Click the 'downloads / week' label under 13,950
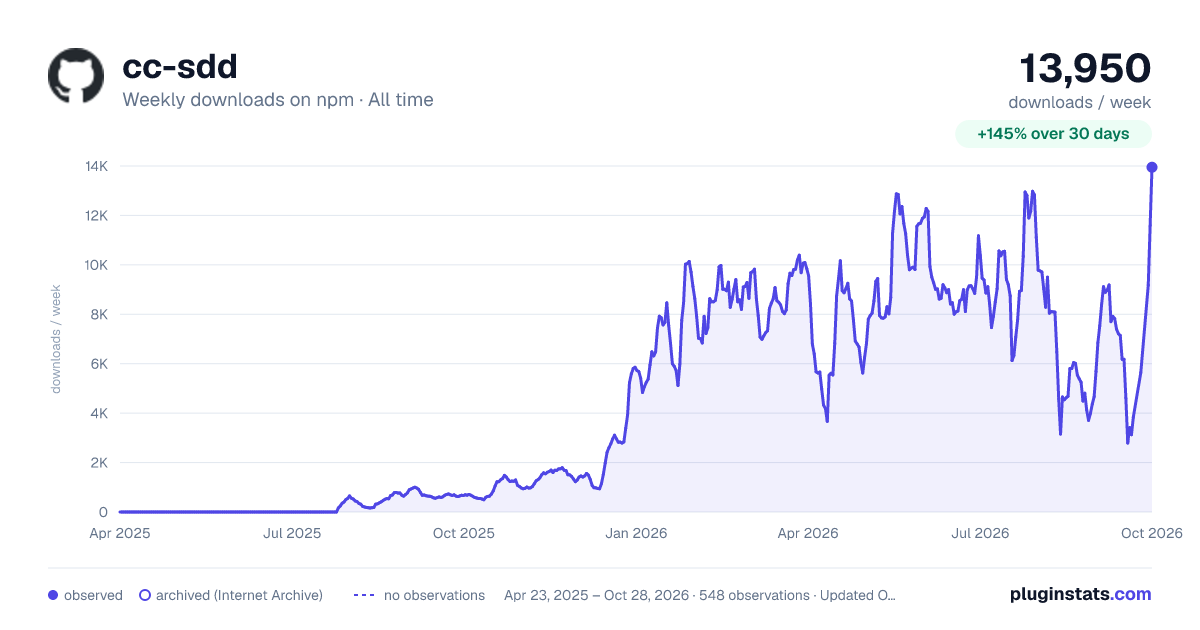This screenshot has height=630, width=1200. [x=1080, y=102]
